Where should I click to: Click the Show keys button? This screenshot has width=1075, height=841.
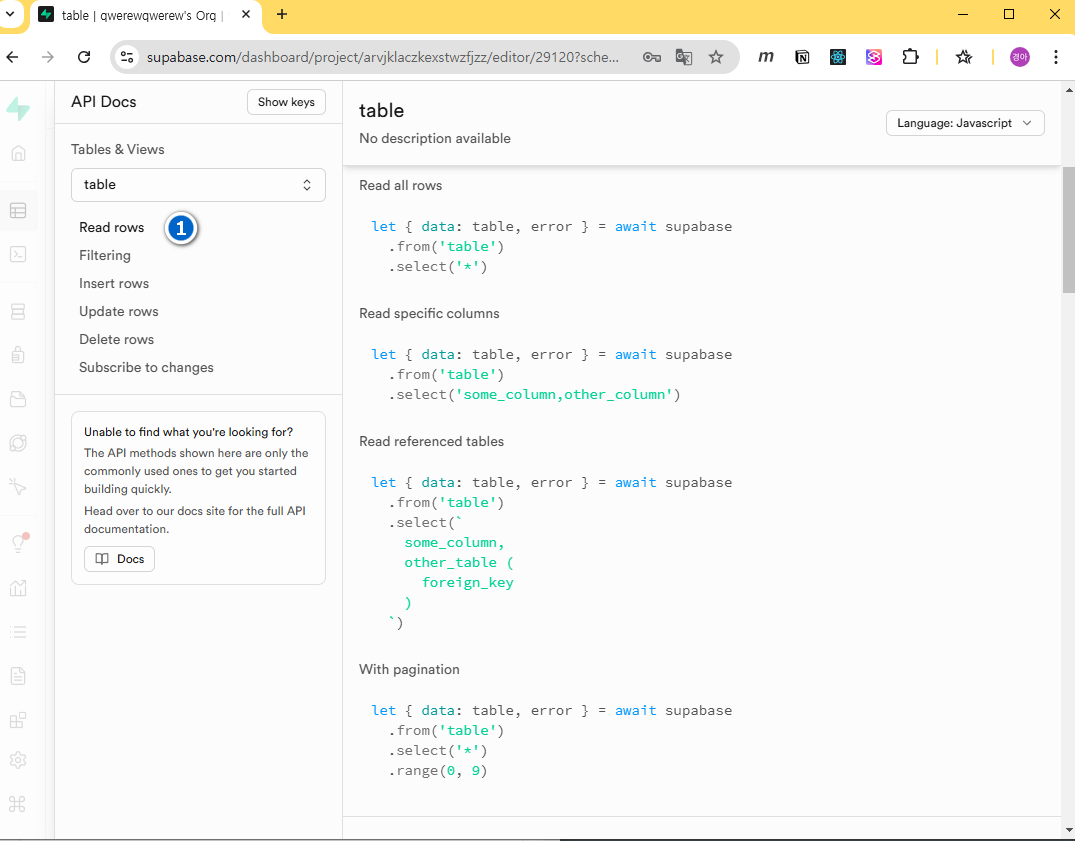[x=286, y=102]
